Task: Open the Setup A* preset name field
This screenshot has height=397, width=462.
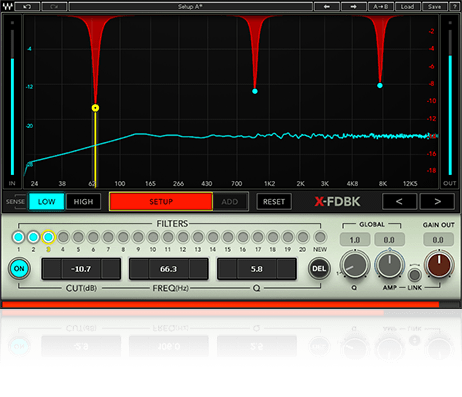Action: (190, 6)
